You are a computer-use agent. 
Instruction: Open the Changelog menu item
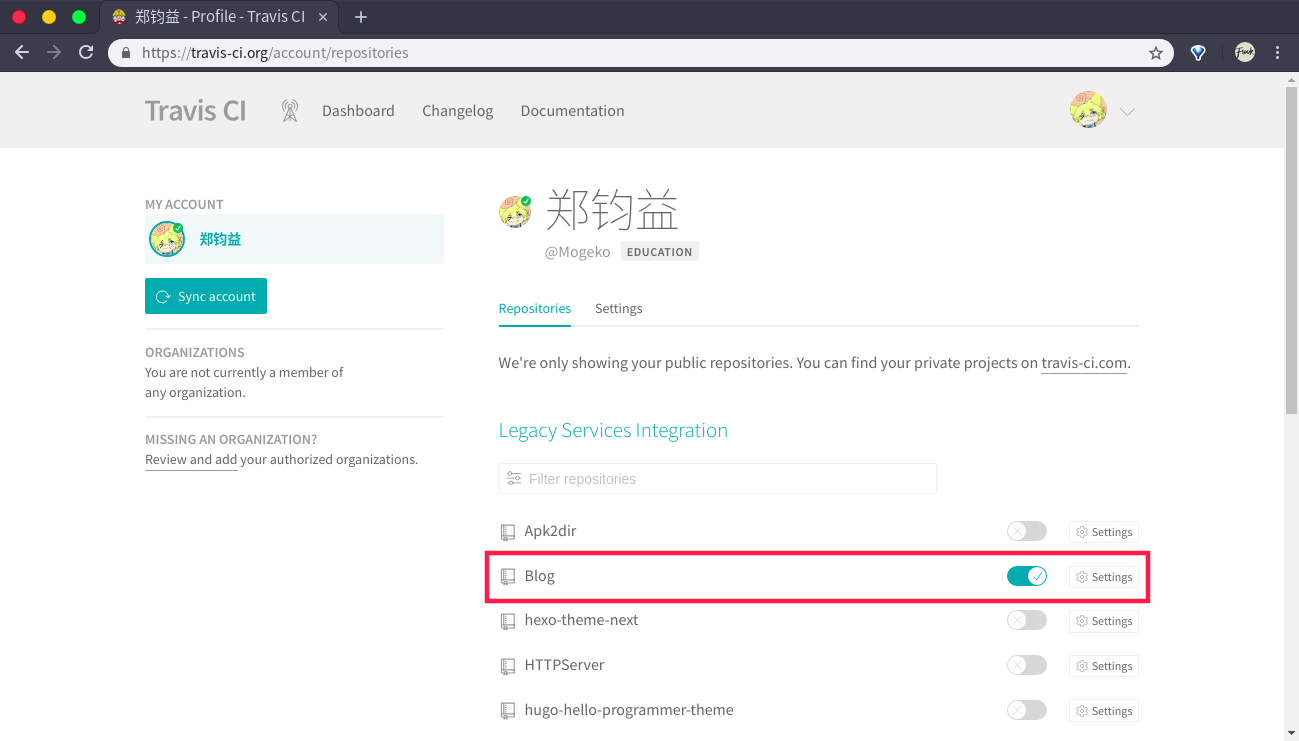click(458, 111)
